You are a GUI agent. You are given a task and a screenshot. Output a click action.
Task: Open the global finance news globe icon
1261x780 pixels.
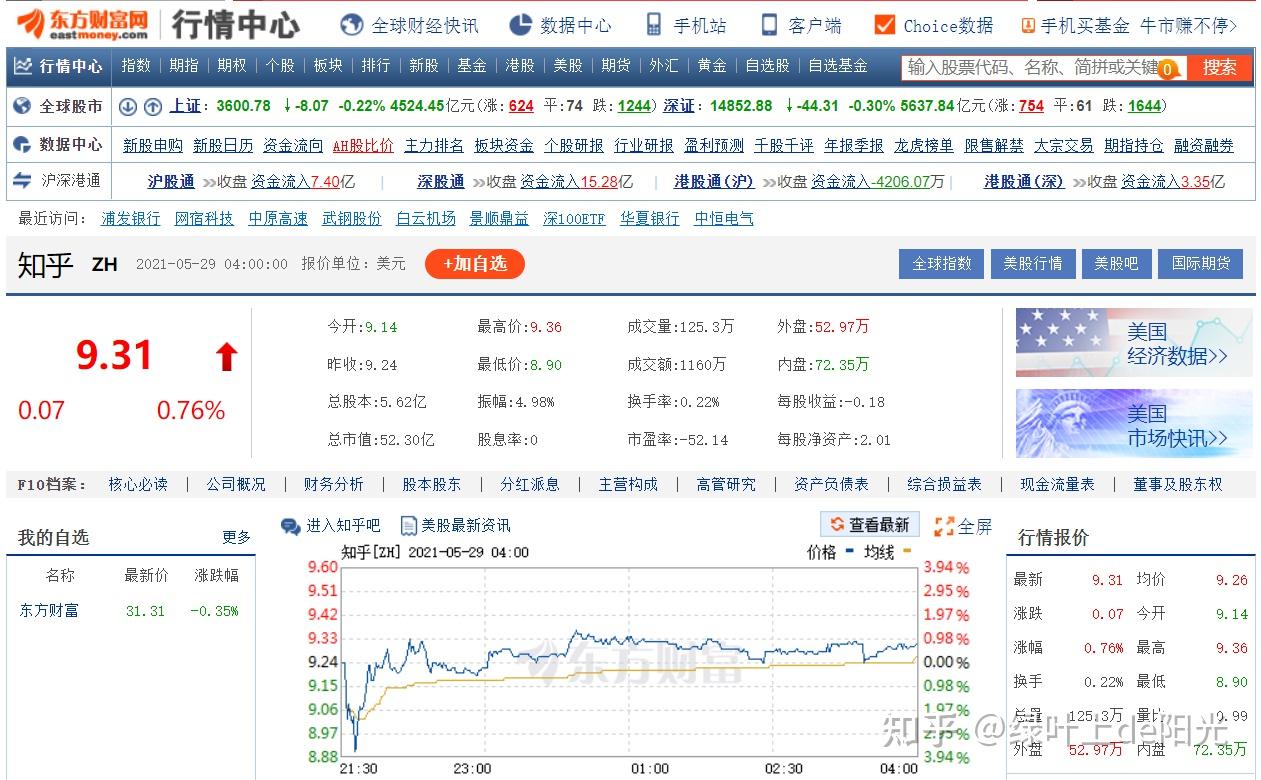(x=351, y=25)
